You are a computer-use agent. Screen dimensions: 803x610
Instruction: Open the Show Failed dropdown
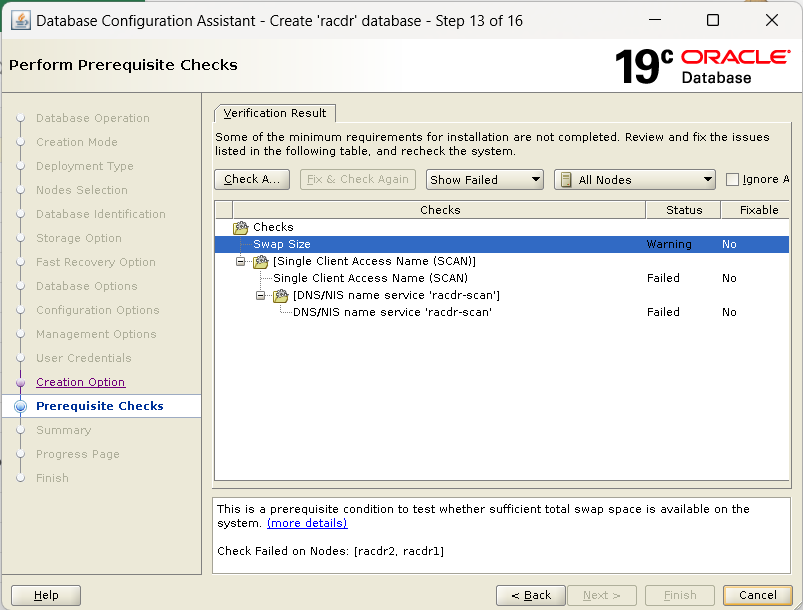click(484, 180)
